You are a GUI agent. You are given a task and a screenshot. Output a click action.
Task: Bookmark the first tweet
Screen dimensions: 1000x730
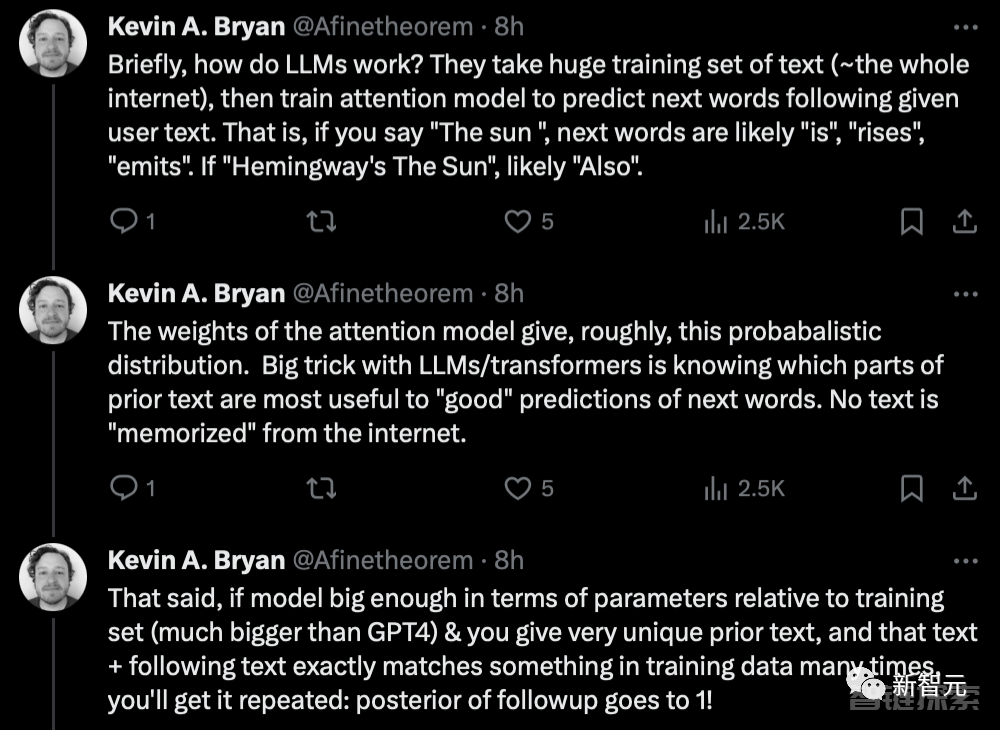[912, 221]
